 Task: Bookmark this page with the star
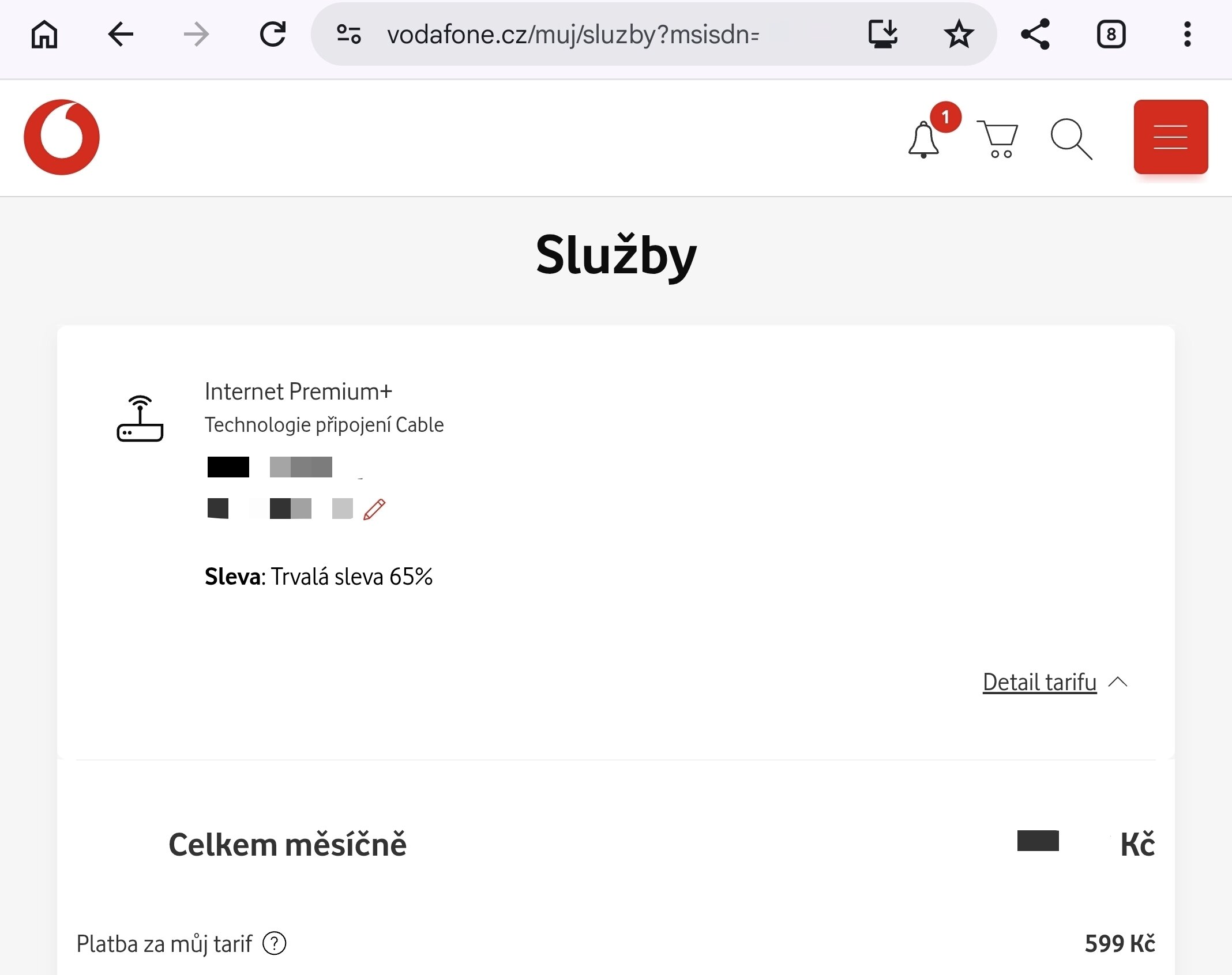click(x=959, y=35)
